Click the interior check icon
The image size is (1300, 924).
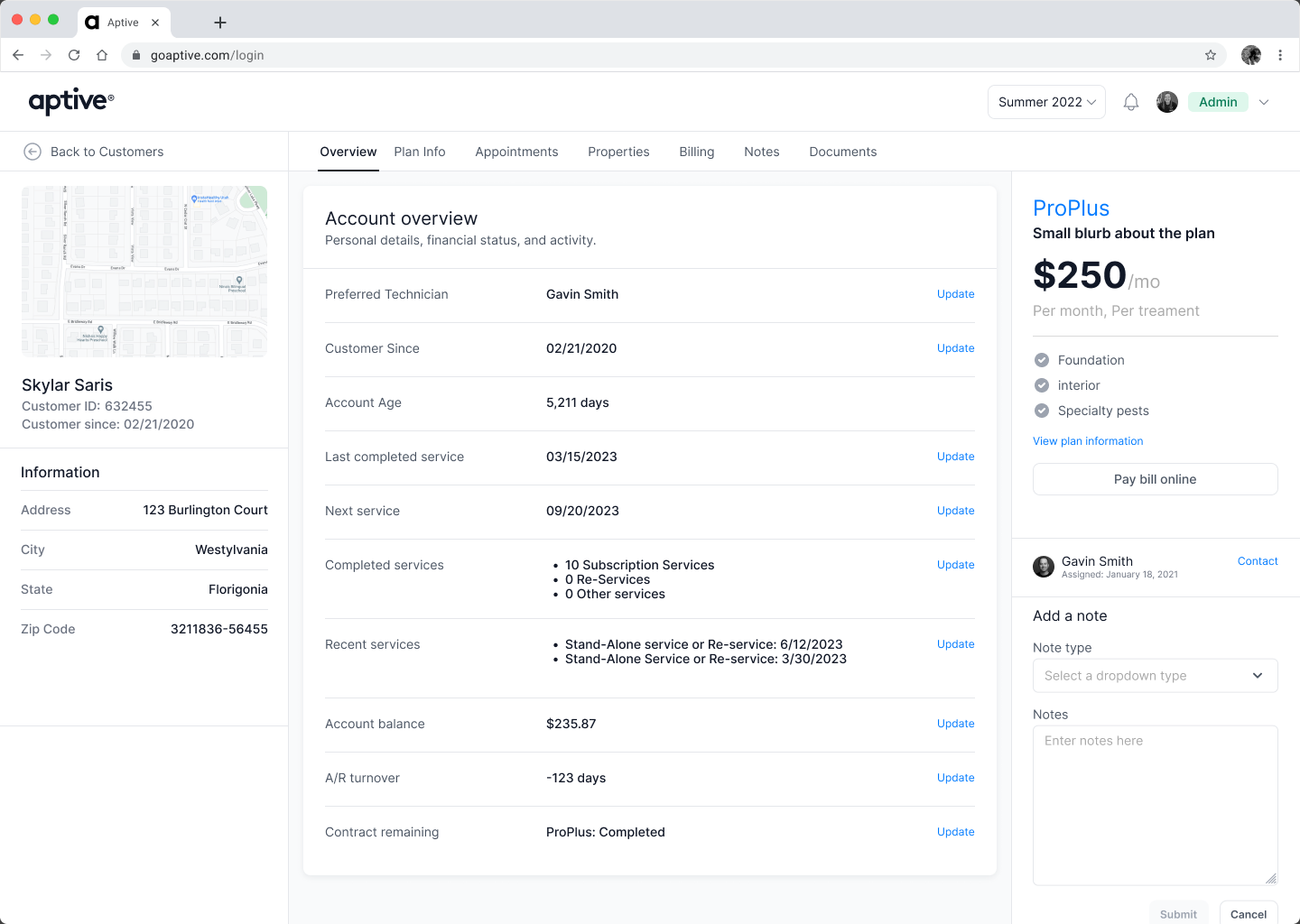point(1042,385)
